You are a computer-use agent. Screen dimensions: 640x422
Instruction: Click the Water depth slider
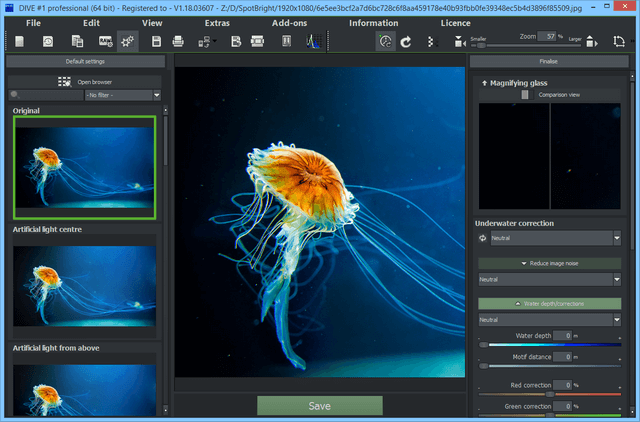tap(548, 345)
